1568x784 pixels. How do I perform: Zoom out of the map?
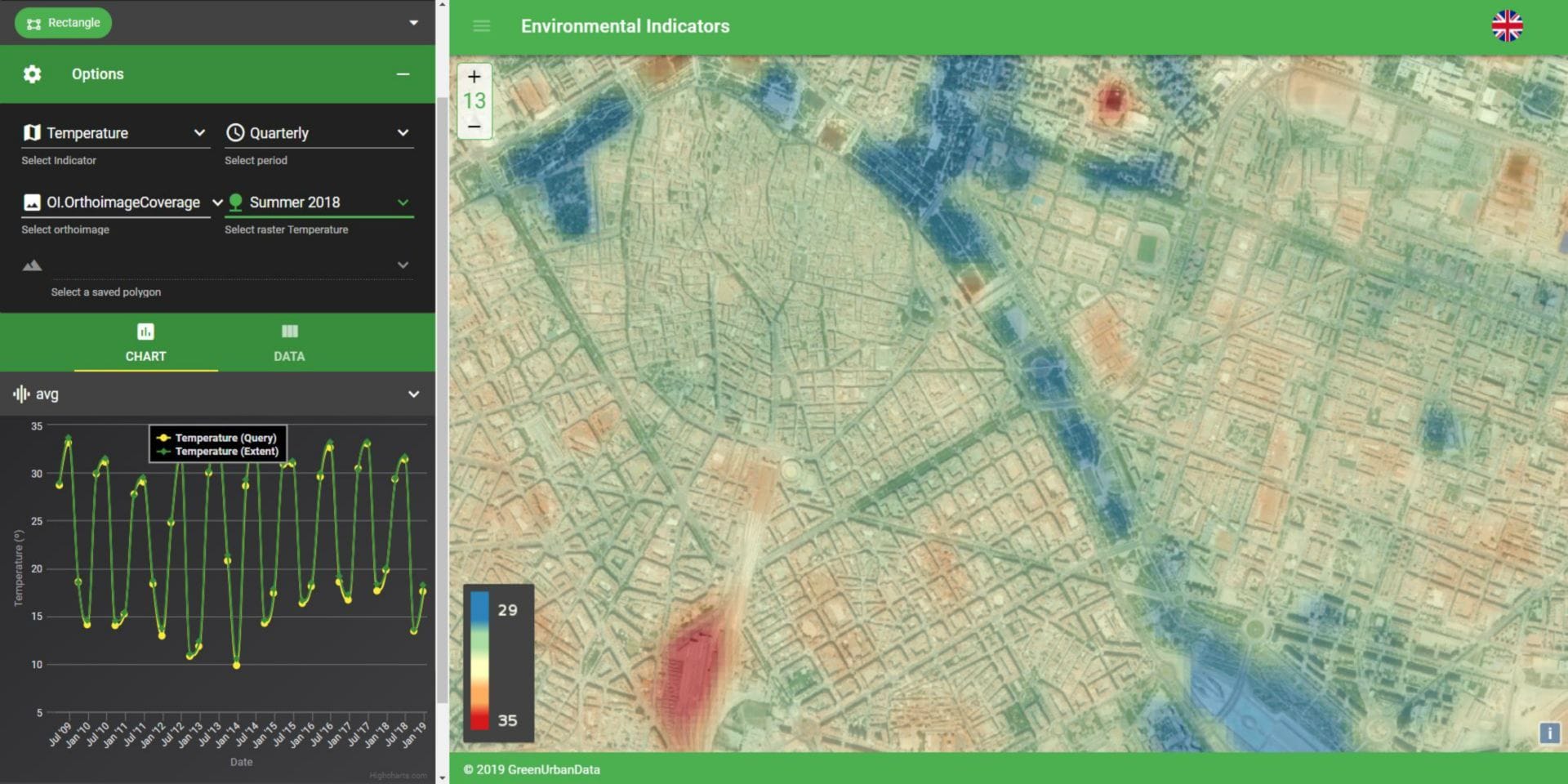click(x=474, y=127)
